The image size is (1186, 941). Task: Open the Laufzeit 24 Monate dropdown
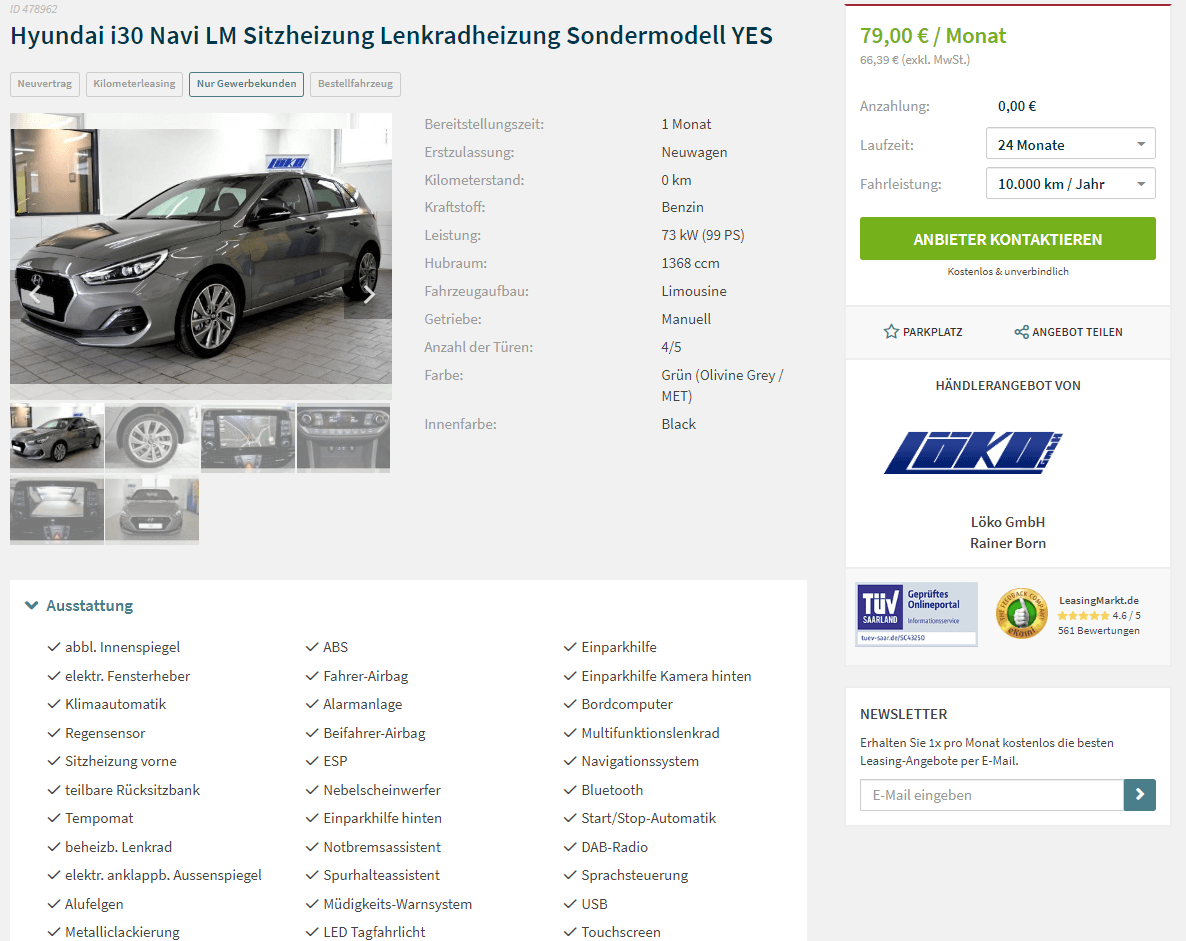click(1070, 144)
